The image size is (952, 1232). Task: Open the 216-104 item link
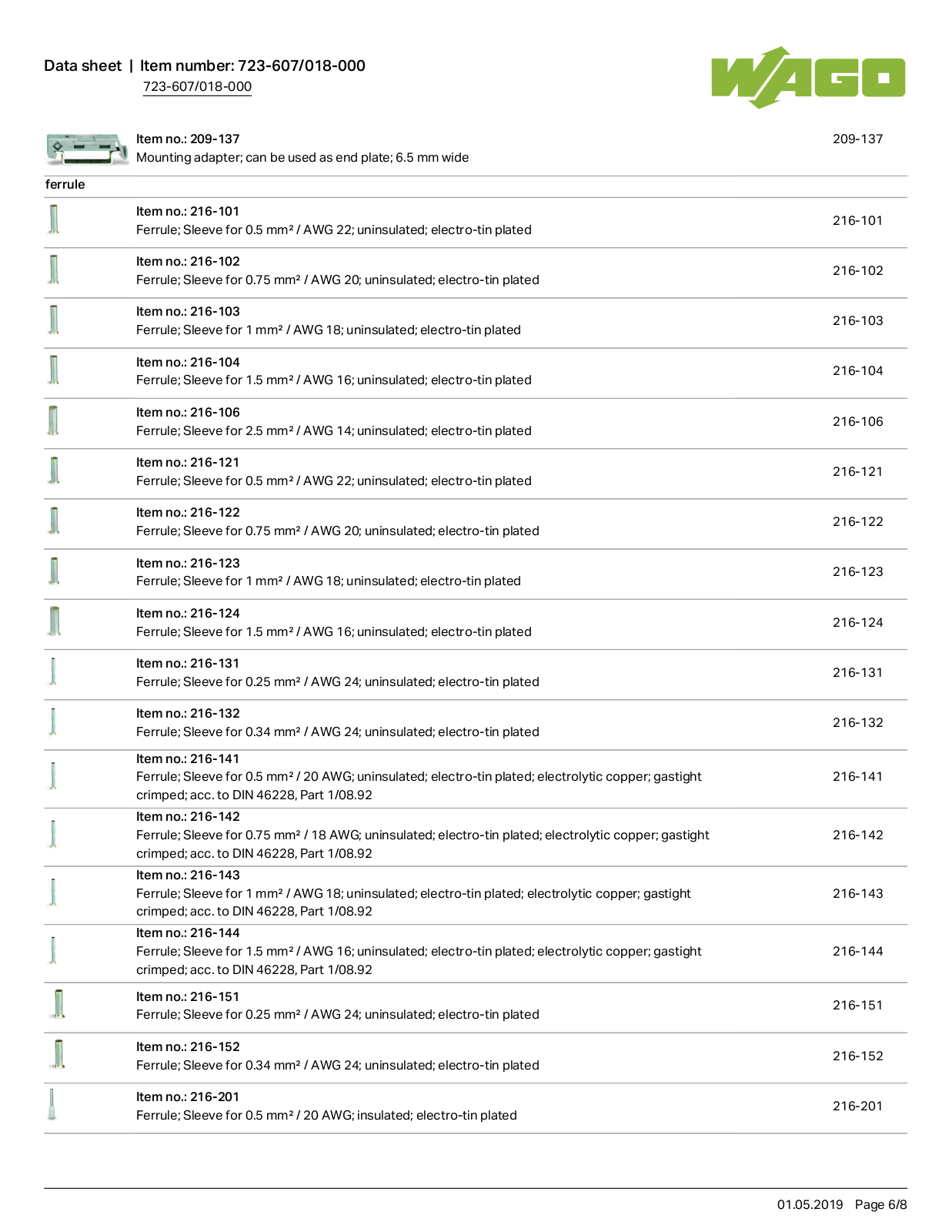coord(857,370)
